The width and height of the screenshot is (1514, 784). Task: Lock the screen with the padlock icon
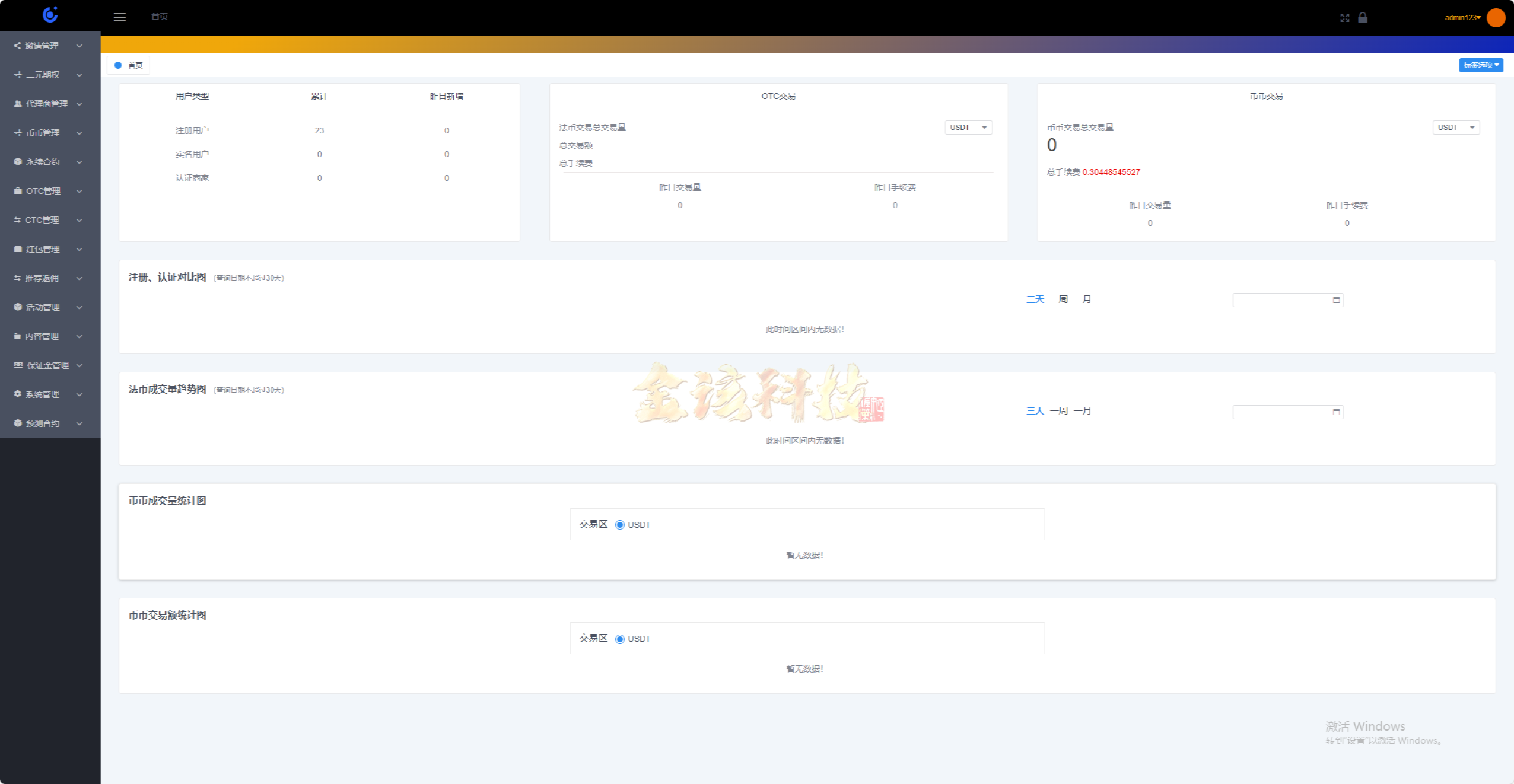click(1363, 17)
